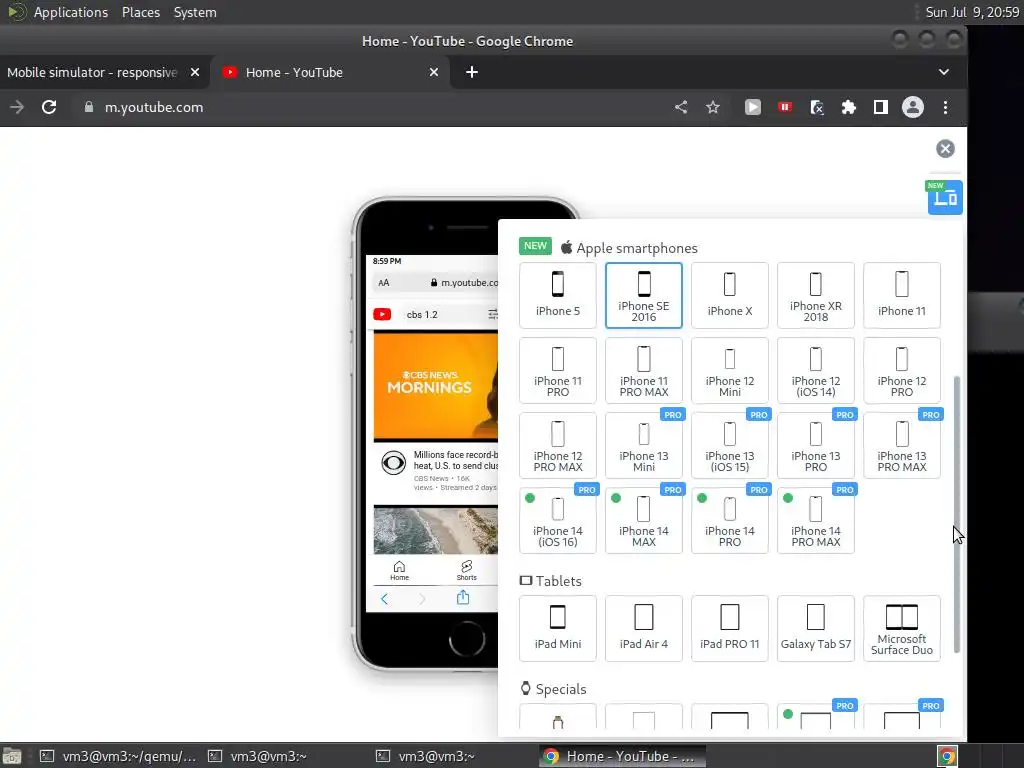Close the Mobile simulator tab

pyautogui.click(x=195, y=72)
